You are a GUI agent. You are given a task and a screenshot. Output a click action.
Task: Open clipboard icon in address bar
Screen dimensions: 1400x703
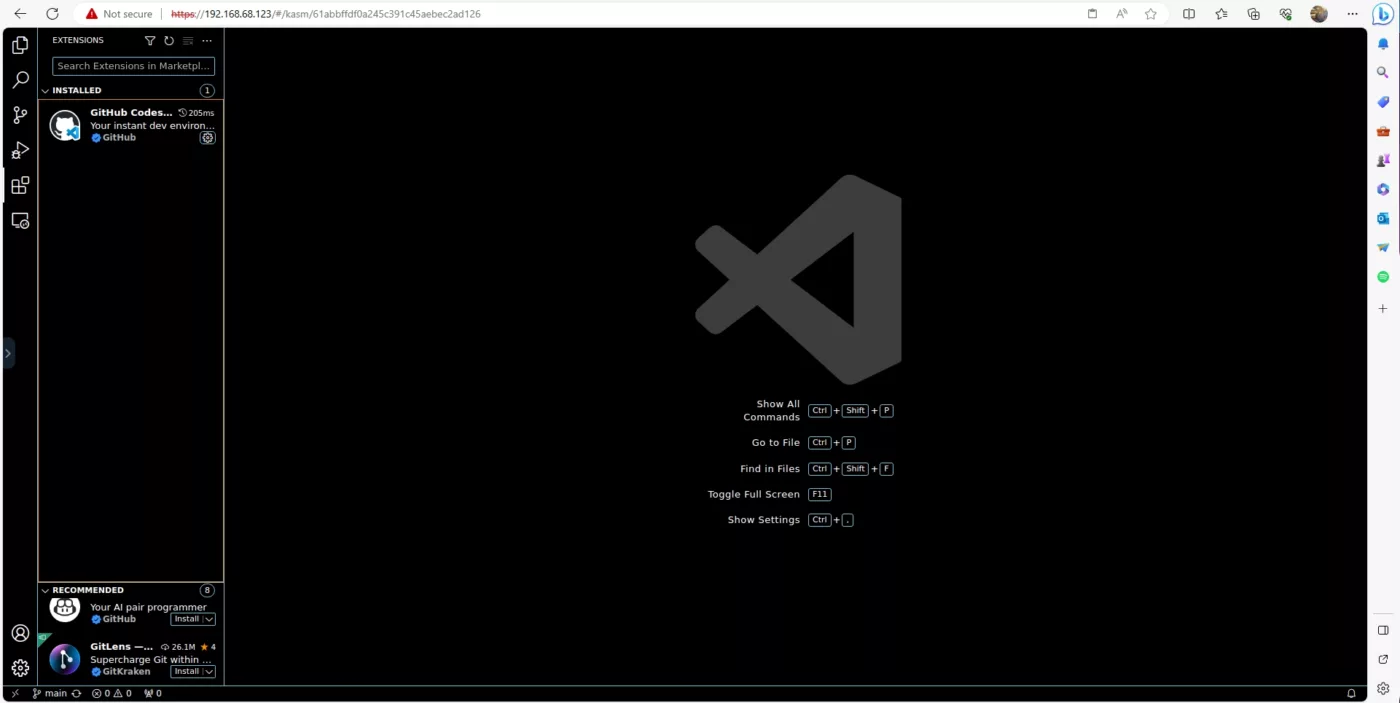pyautogui.click(x=1092, y=14)
